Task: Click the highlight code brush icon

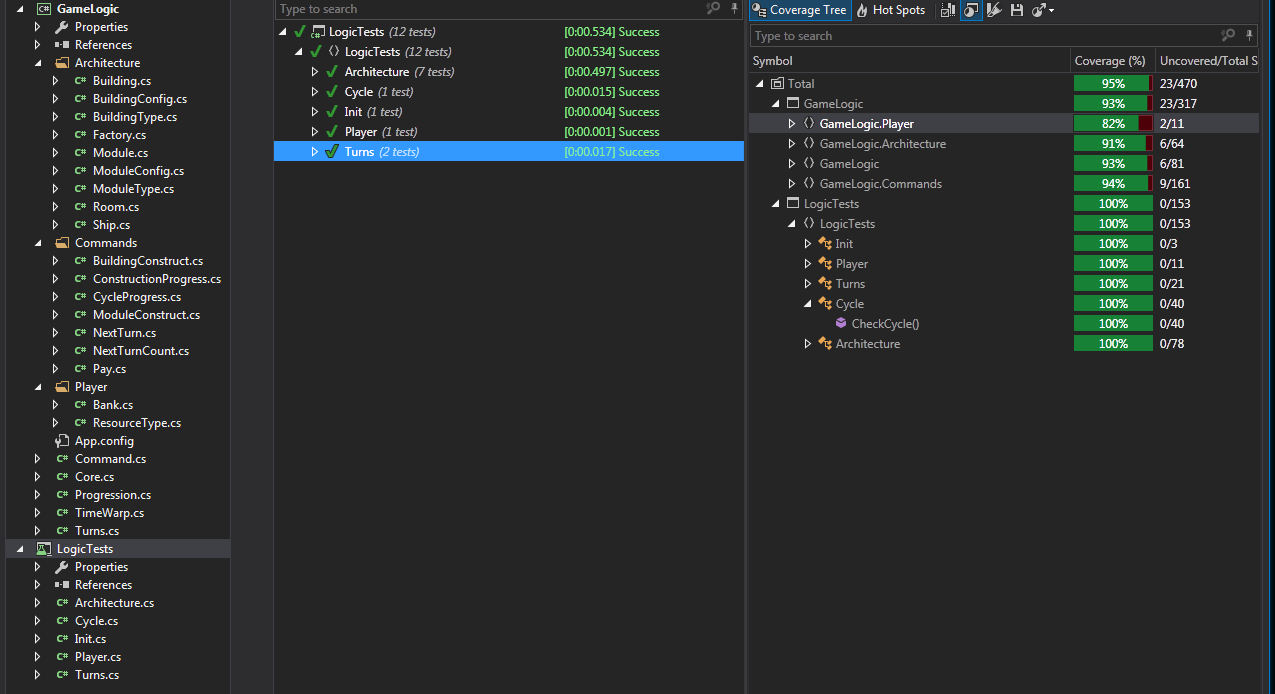Action: [993, 10]
